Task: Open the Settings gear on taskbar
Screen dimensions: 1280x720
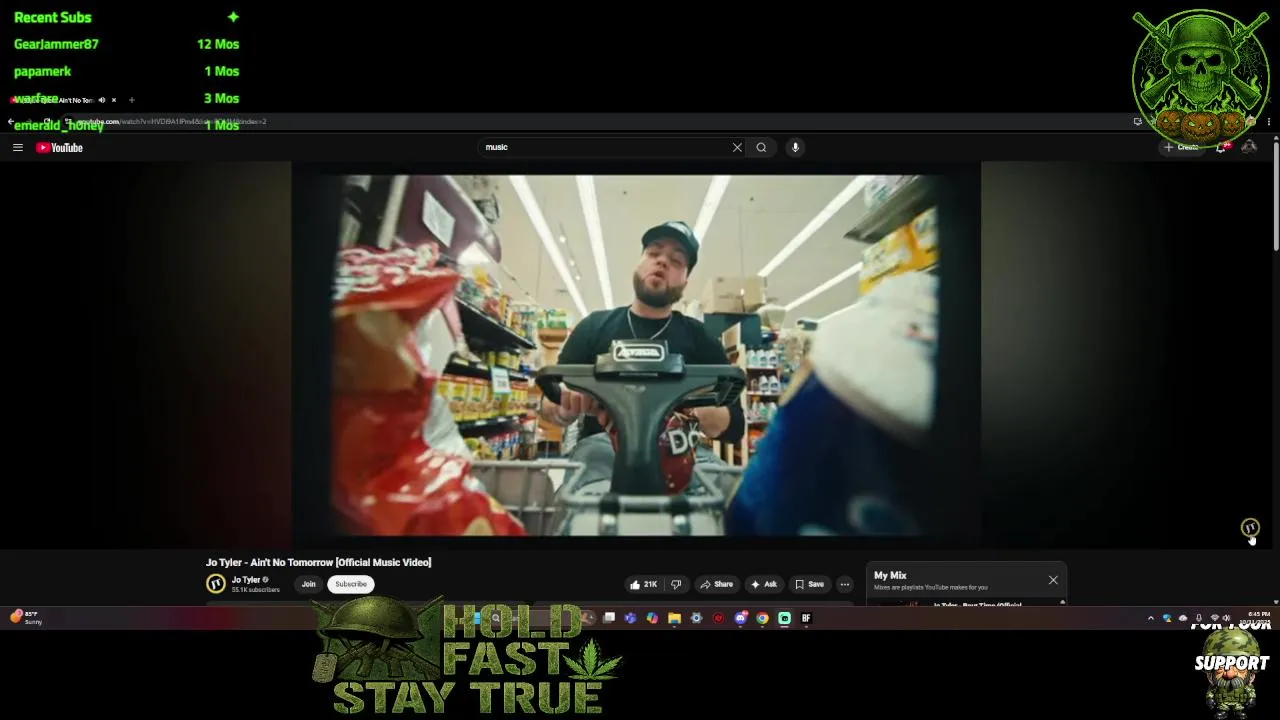Action: pyautogui.click(x=696, y=618)
